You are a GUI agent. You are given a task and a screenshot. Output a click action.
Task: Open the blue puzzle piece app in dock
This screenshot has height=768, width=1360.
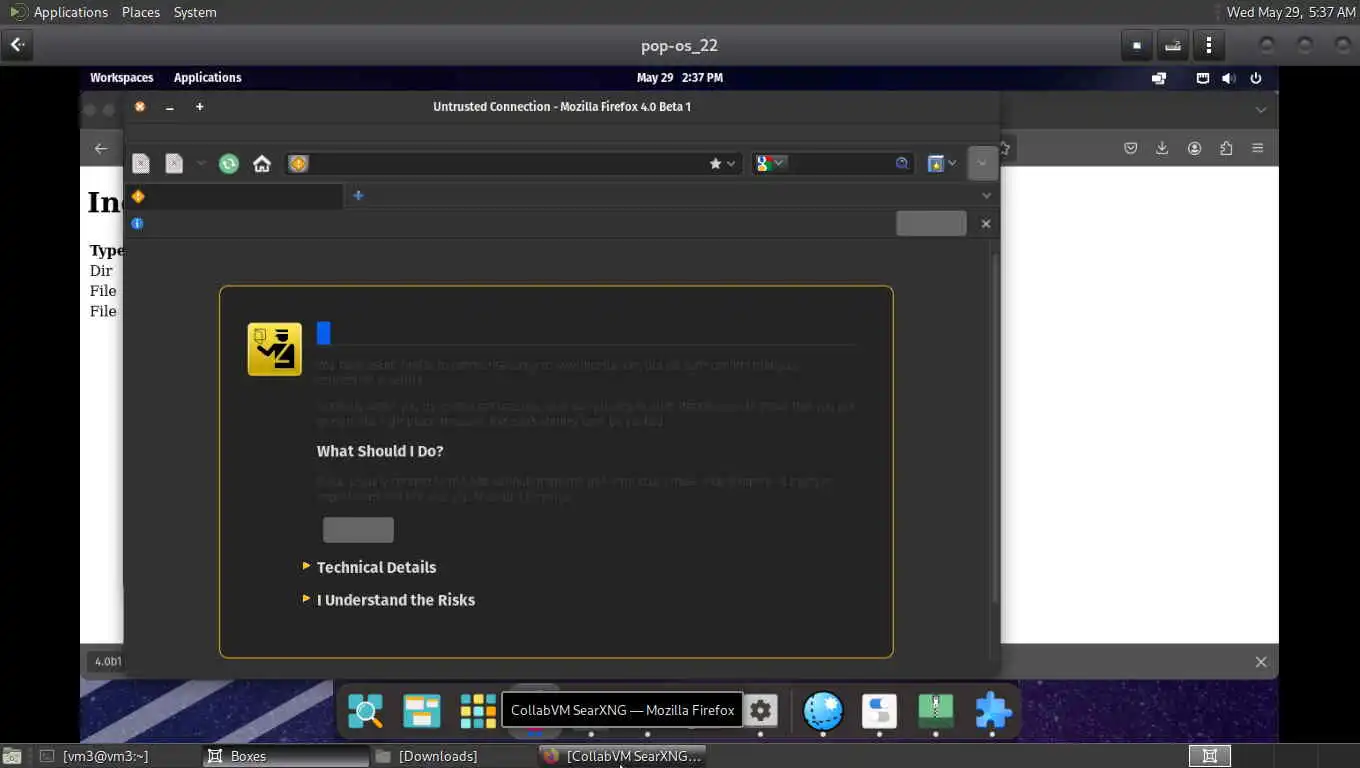(992, 711)
